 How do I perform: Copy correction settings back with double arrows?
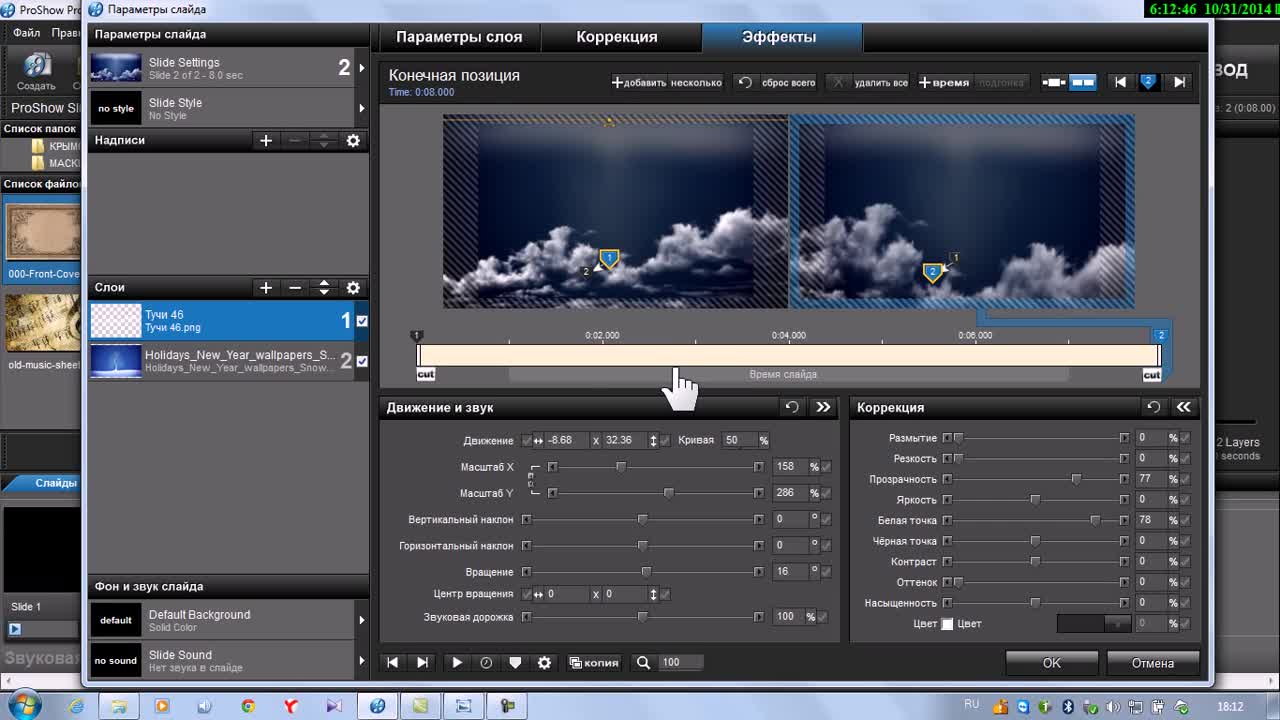[x=1184, y=407]
